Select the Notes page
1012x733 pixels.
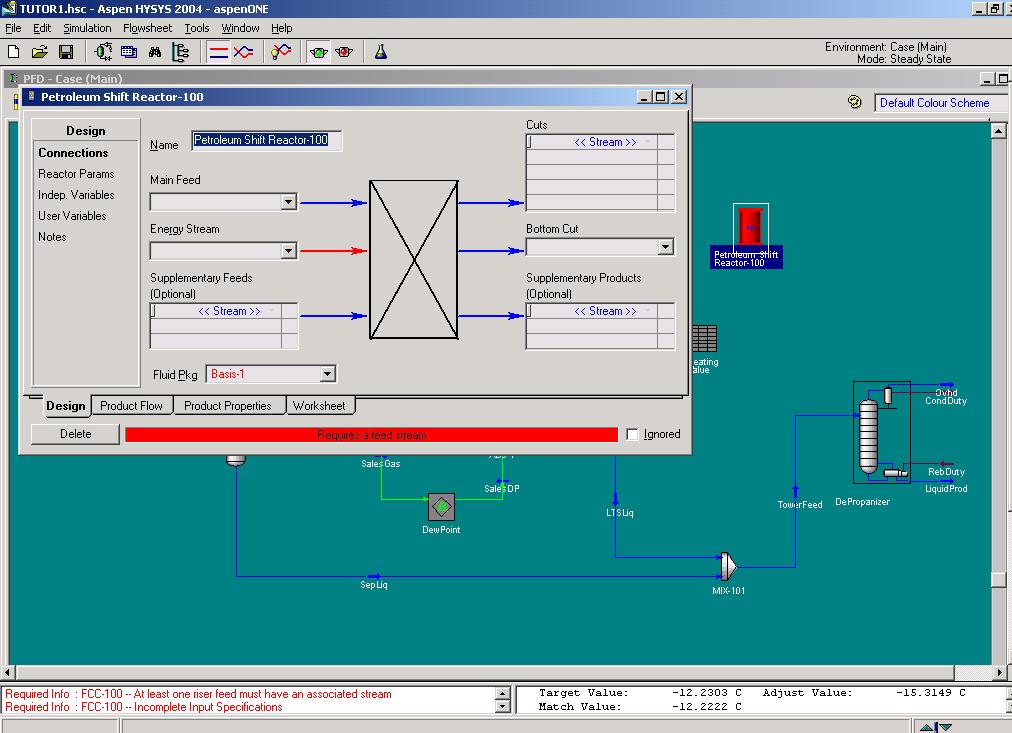52,237
